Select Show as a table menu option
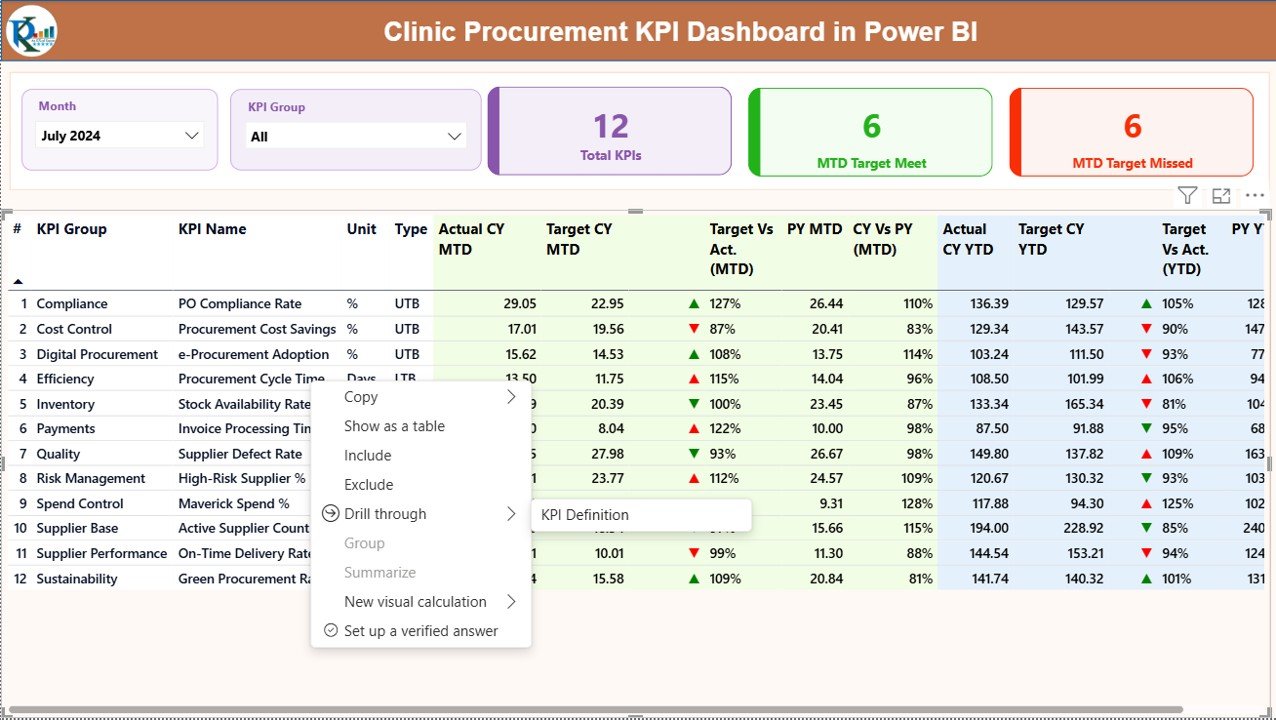The image size is (1276, 720). (394, 426)
